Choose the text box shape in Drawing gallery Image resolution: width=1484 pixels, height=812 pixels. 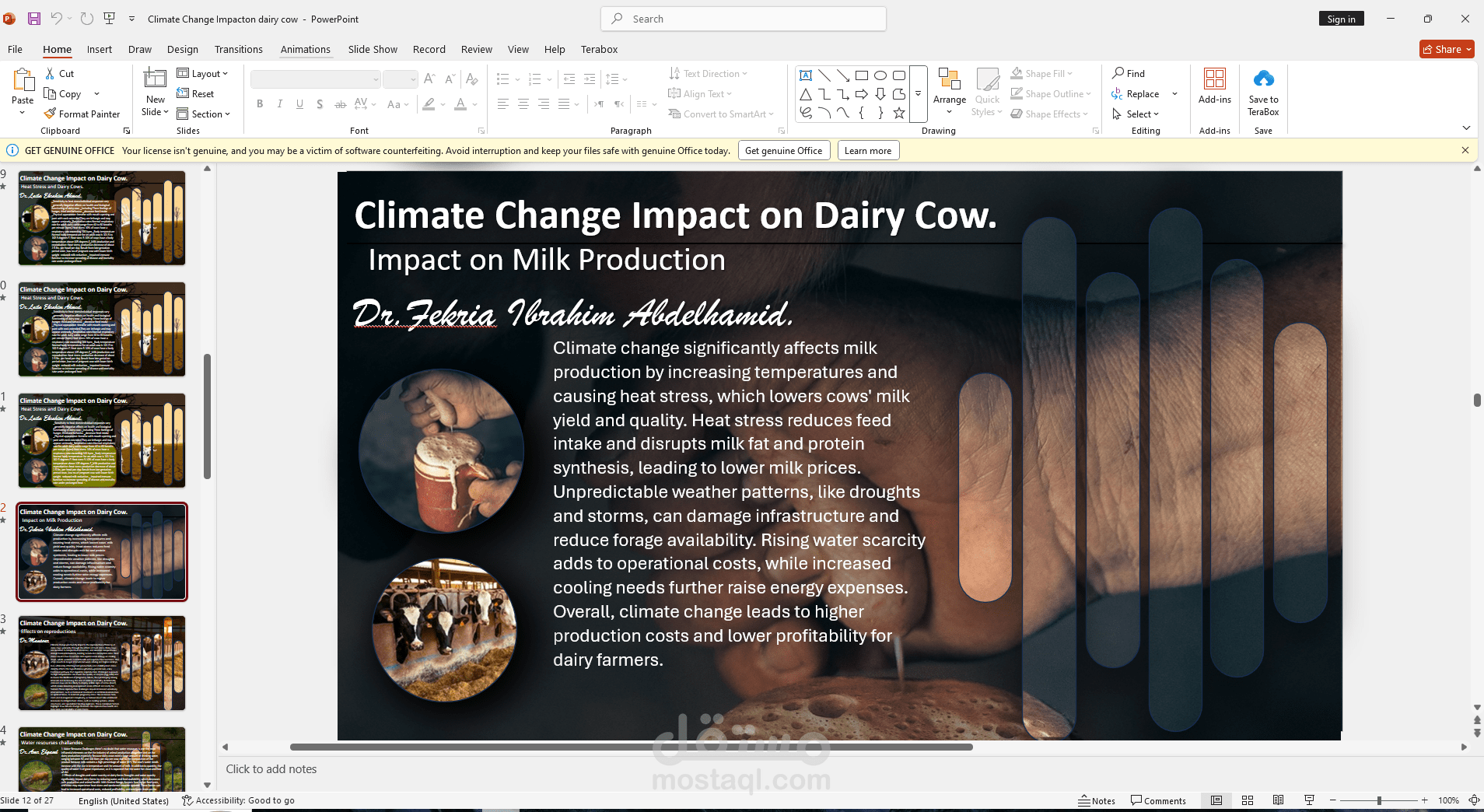(806, 75)
